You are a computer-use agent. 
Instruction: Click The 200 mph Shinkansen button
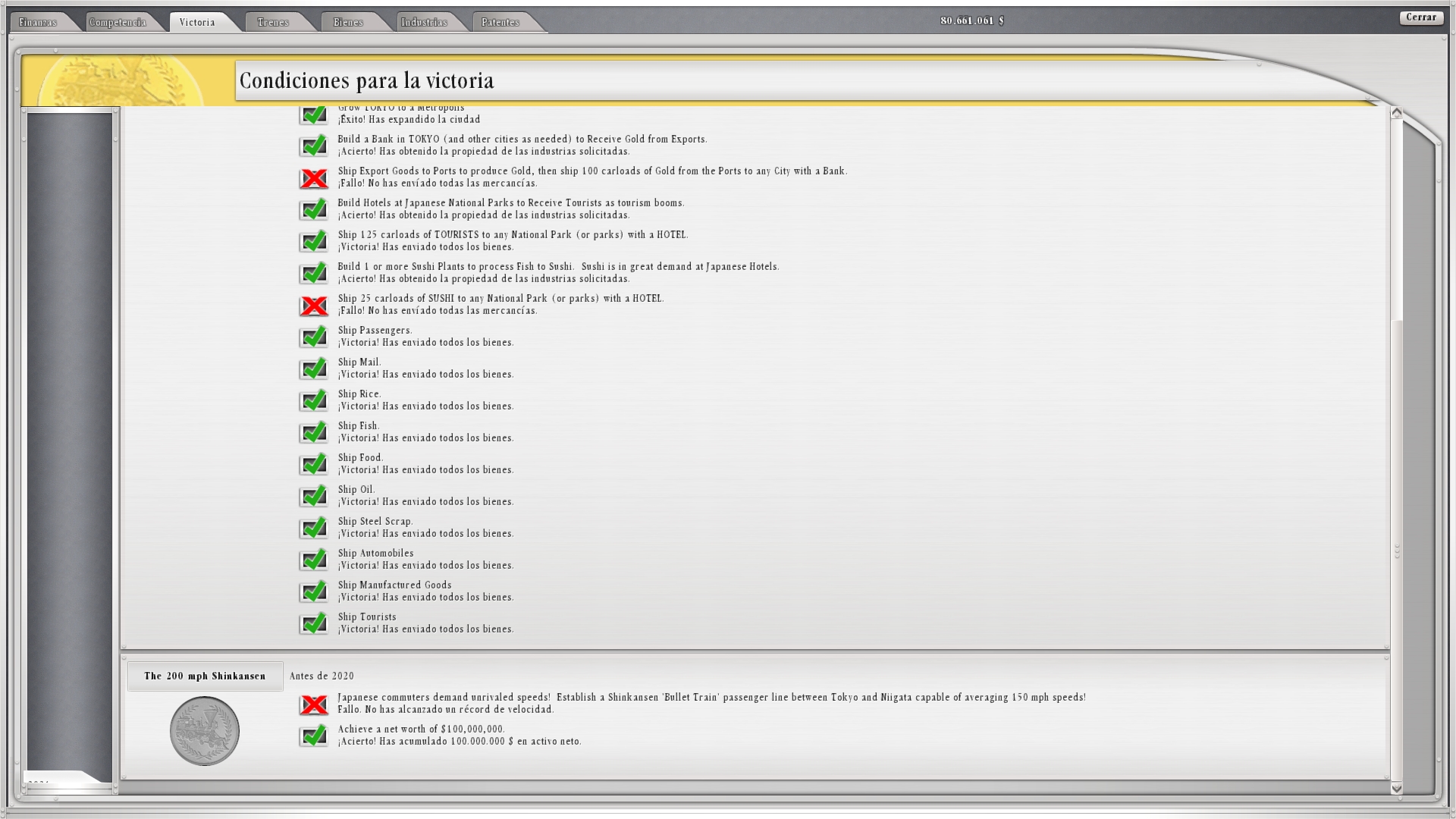point(205,676)
